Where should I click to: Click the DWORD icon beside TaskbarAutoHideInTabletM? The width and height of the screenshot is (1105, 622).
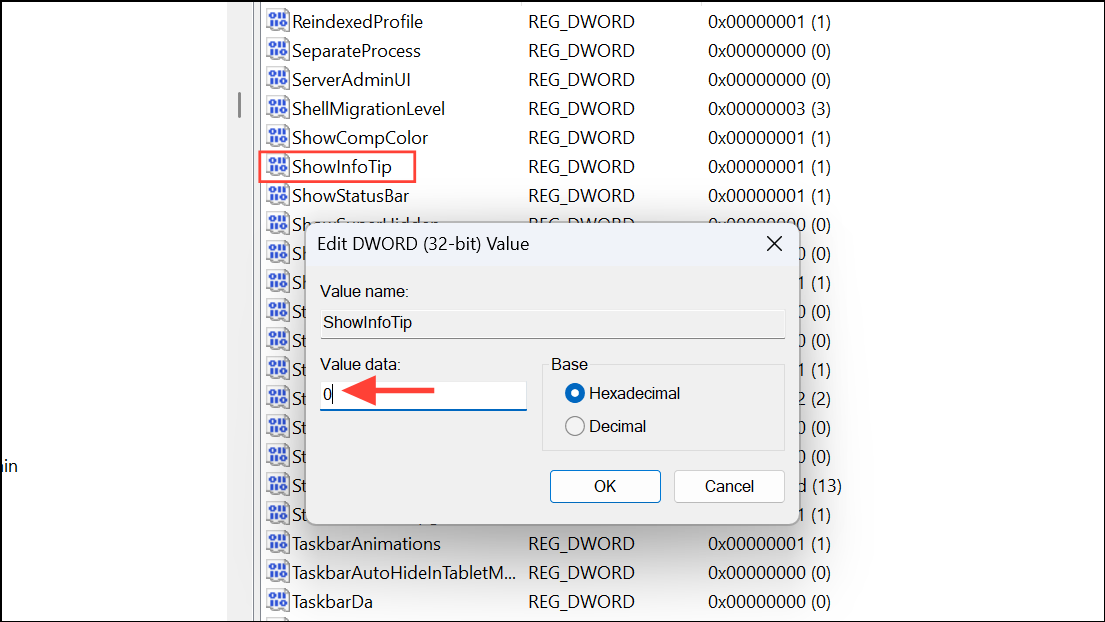pos(277,572)
